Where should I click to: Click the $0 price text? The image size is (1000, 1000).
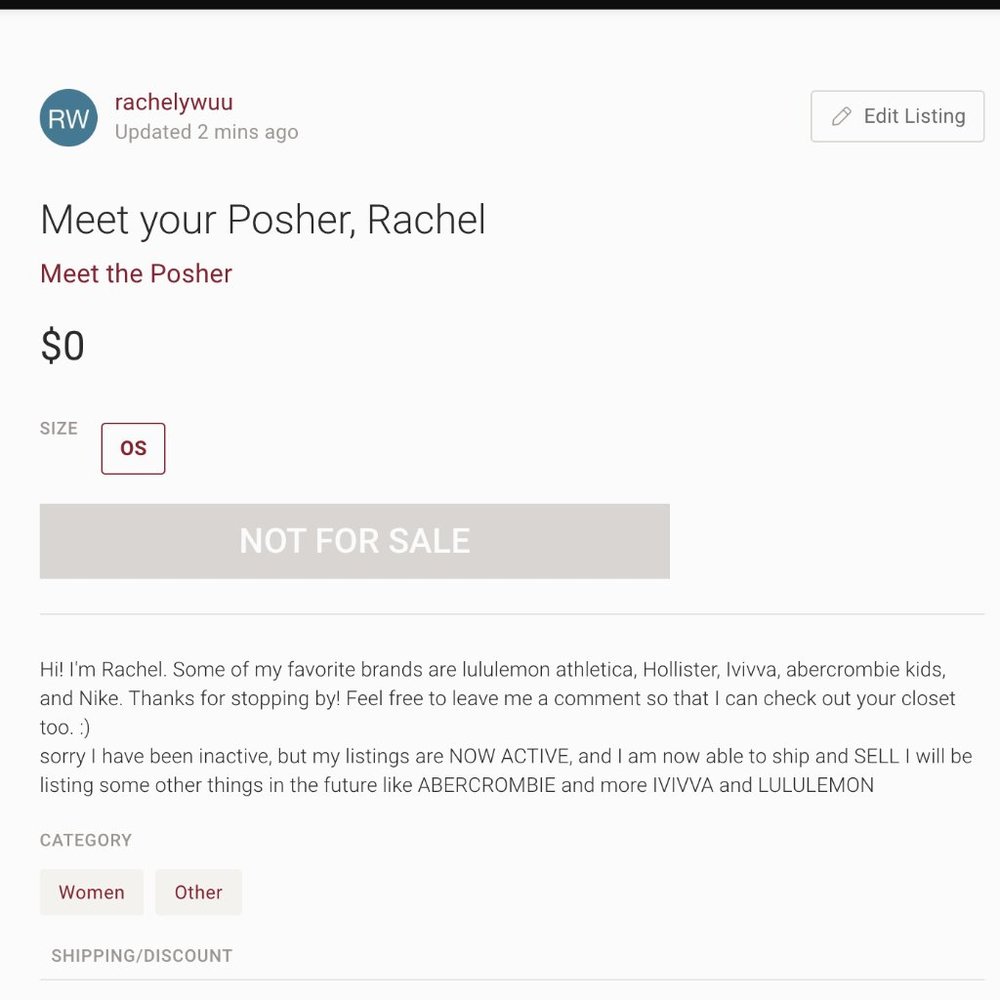click(x=62, y=346)
